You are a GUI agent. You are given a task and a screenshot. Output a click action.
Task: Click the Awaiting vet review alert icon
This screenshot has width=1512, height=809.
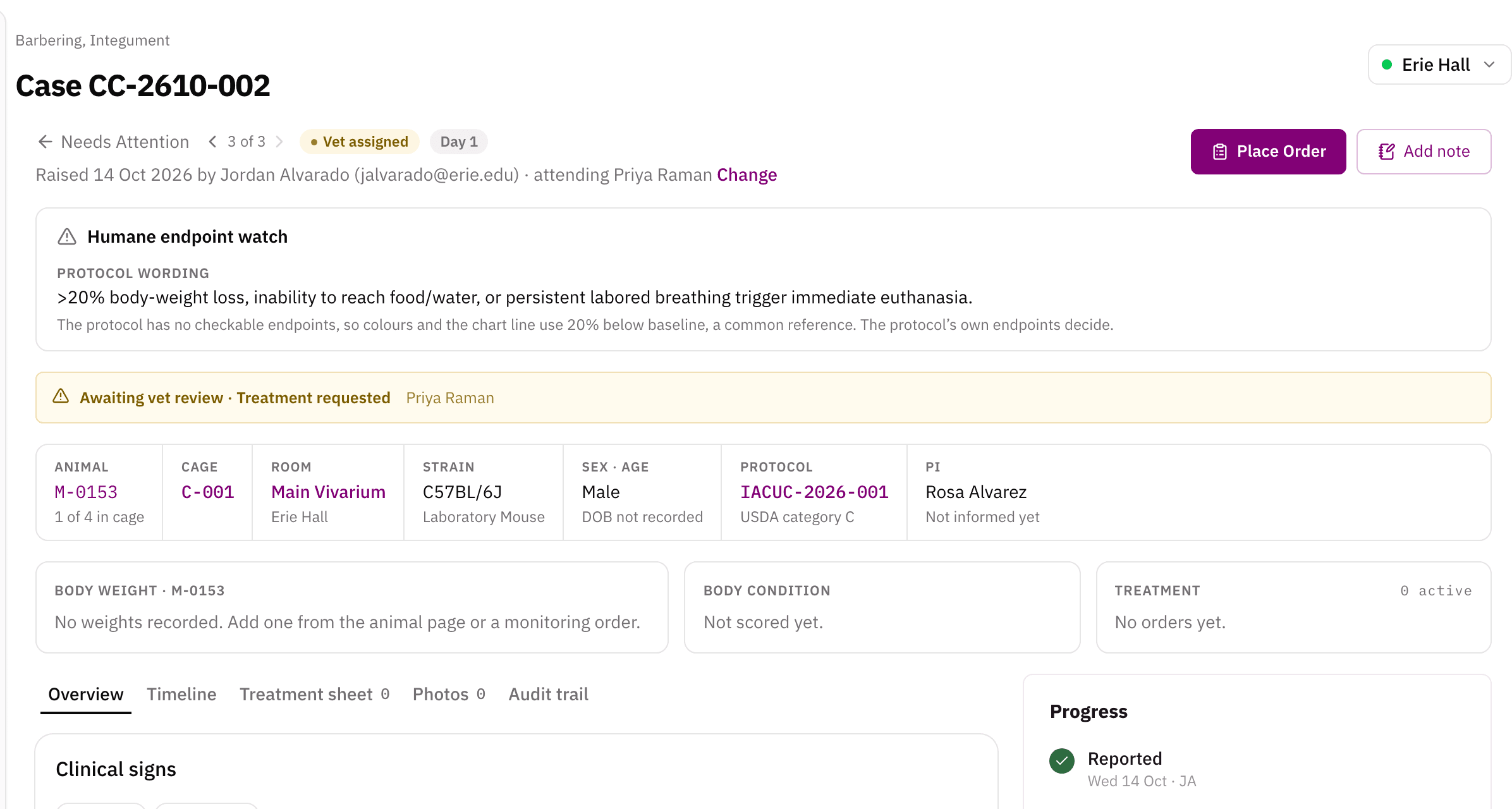pyautogui.click(x=61, y=396)
